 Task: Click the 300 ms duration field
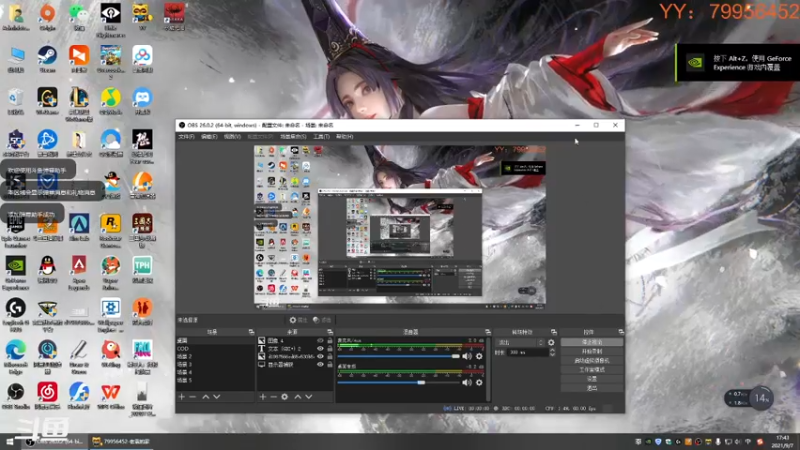point(527,353)
